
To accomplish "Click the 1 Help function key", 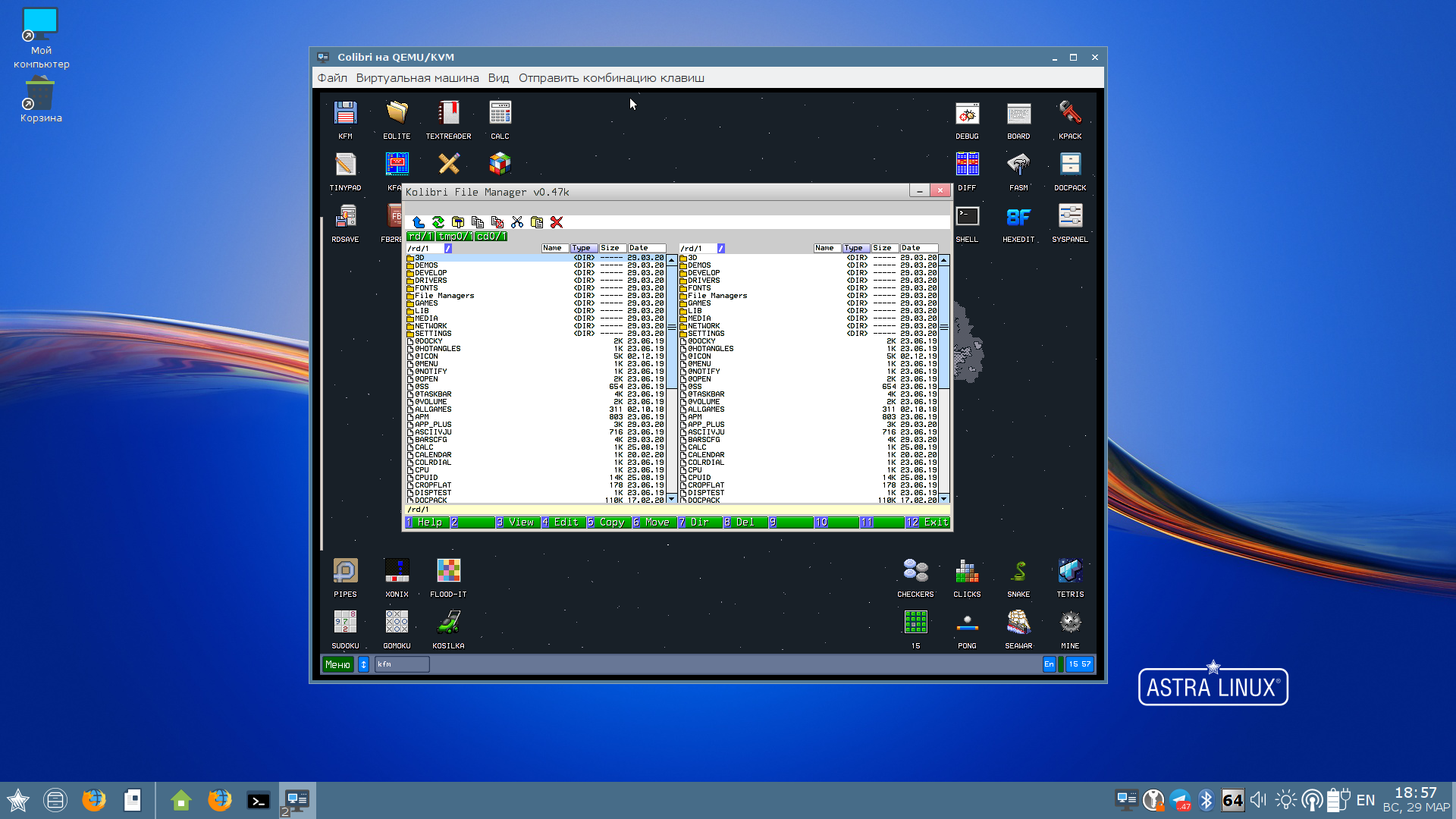I will click(x=428, y=522).
